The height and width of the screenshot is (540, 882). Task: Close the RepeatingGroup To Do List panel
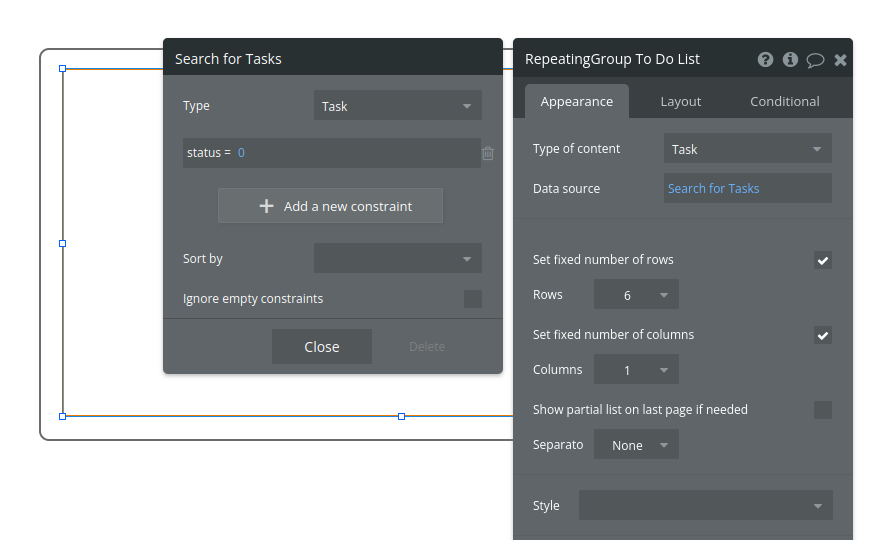[840, 60]
